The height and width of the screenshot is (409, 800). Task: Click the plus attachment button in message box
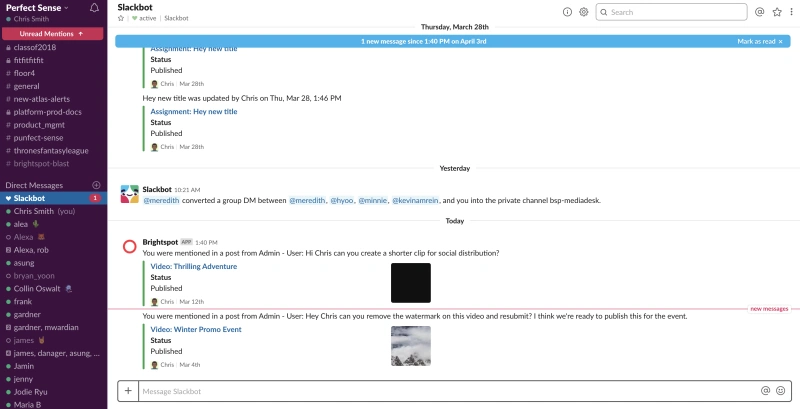[128, 391]
